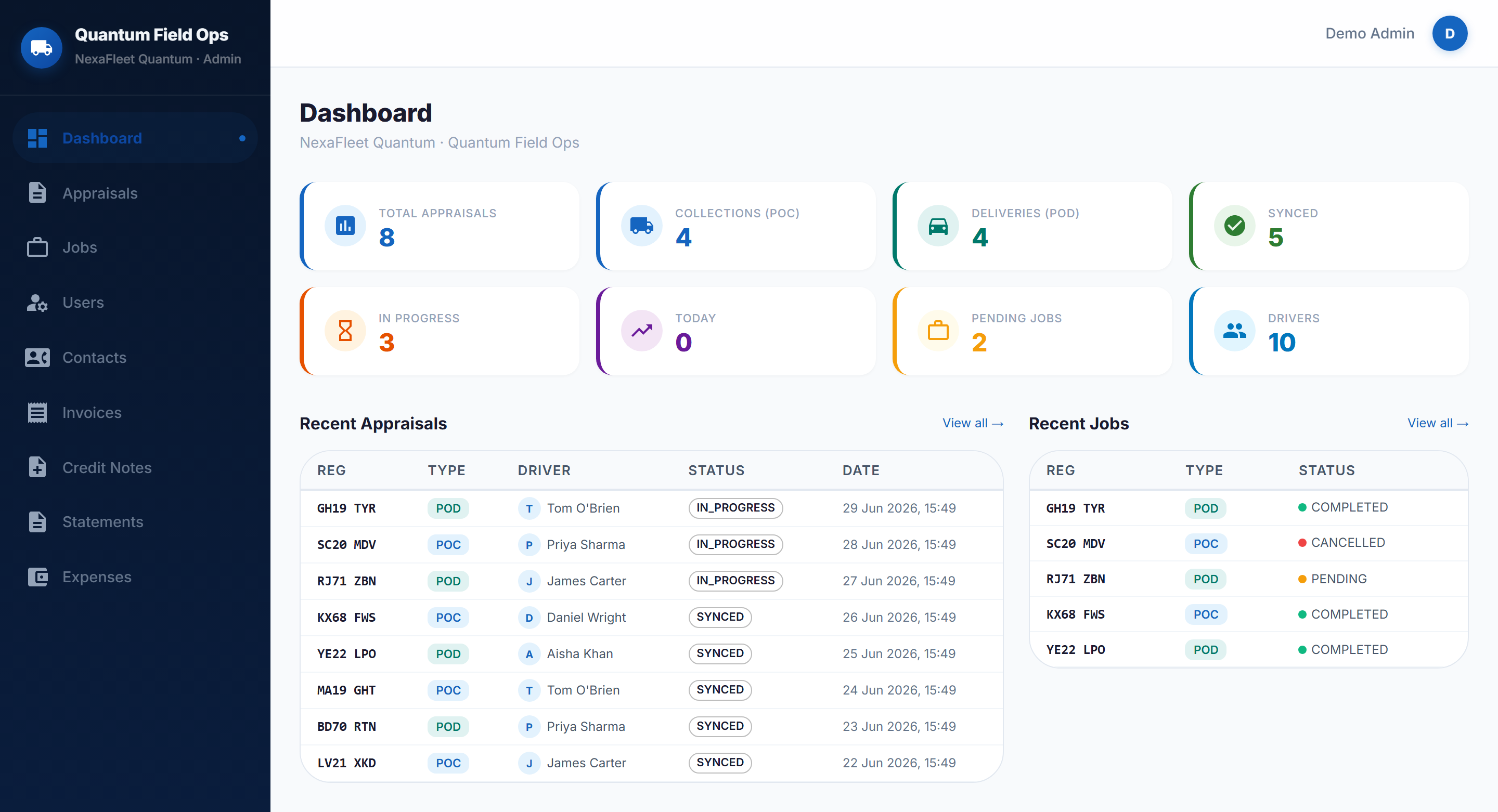Navigate to Users page

pos(135,302)
